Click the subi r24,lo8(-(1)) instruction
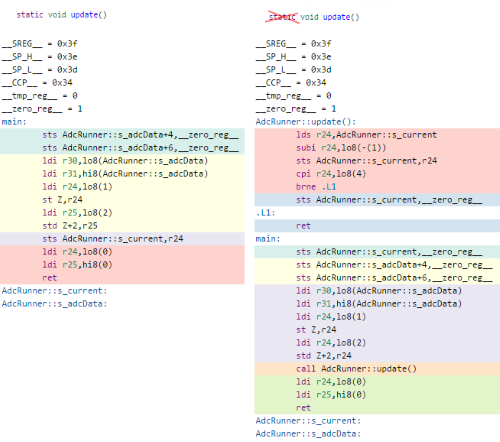Image resolution: width=500 pixels, height=442 pixels. pyautogui.click(x=377, y=148)
